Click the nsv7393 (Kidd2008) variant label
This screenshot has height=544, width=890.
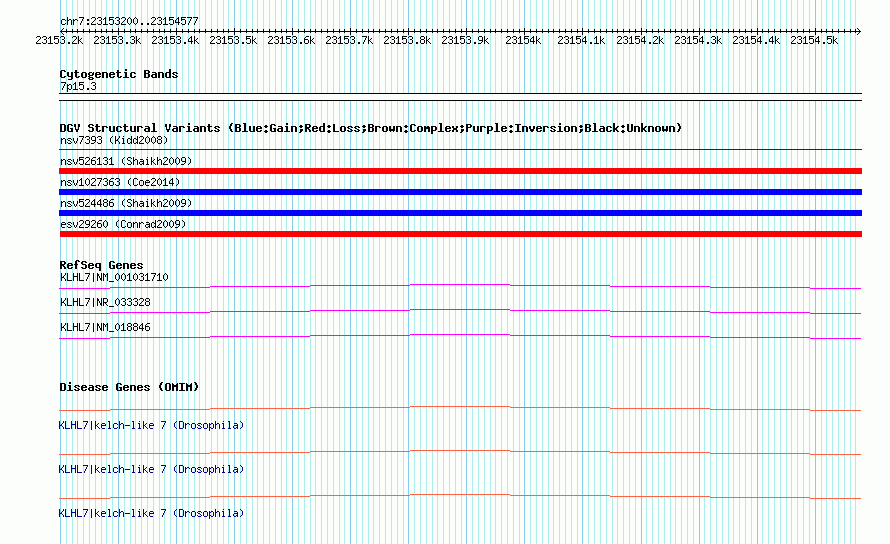[114, 140]
